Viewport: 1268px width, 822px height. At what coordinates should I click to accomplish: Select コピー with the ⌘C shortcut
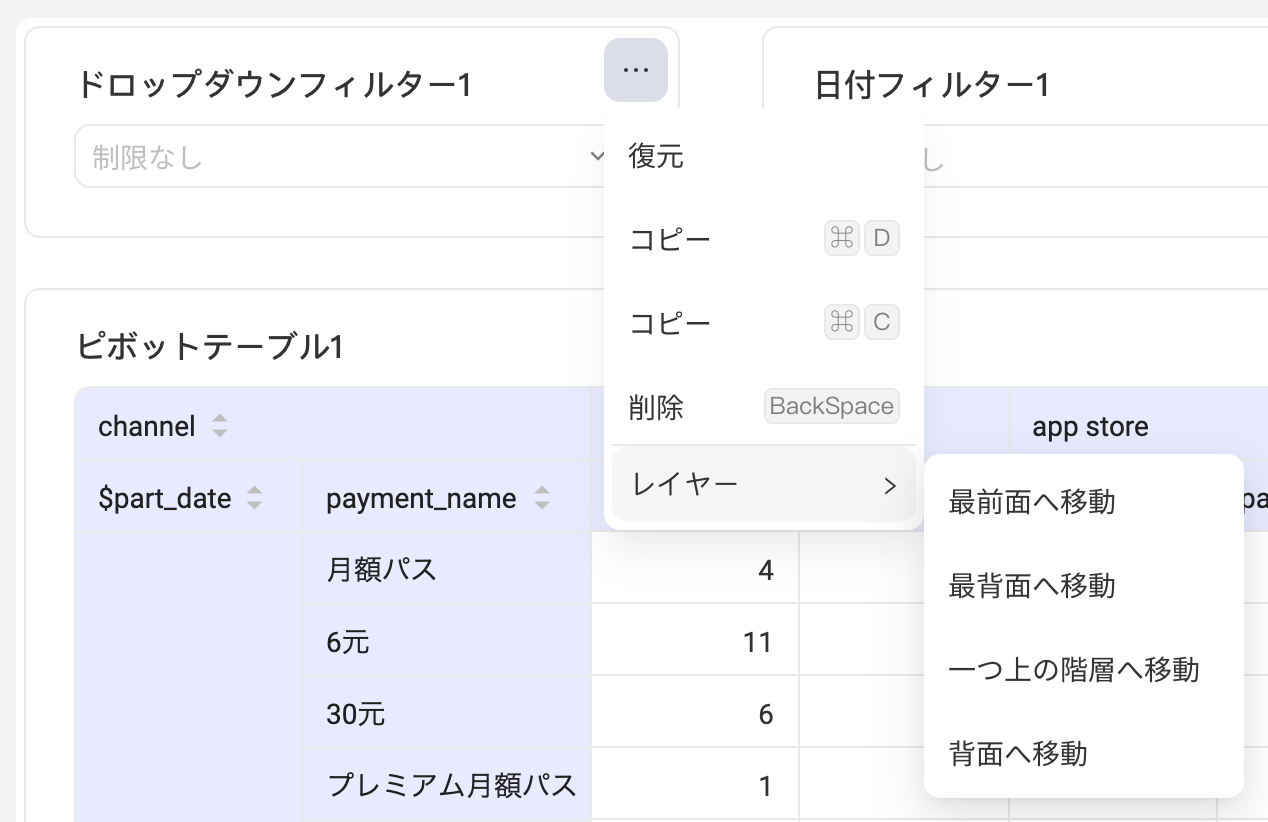764,323
